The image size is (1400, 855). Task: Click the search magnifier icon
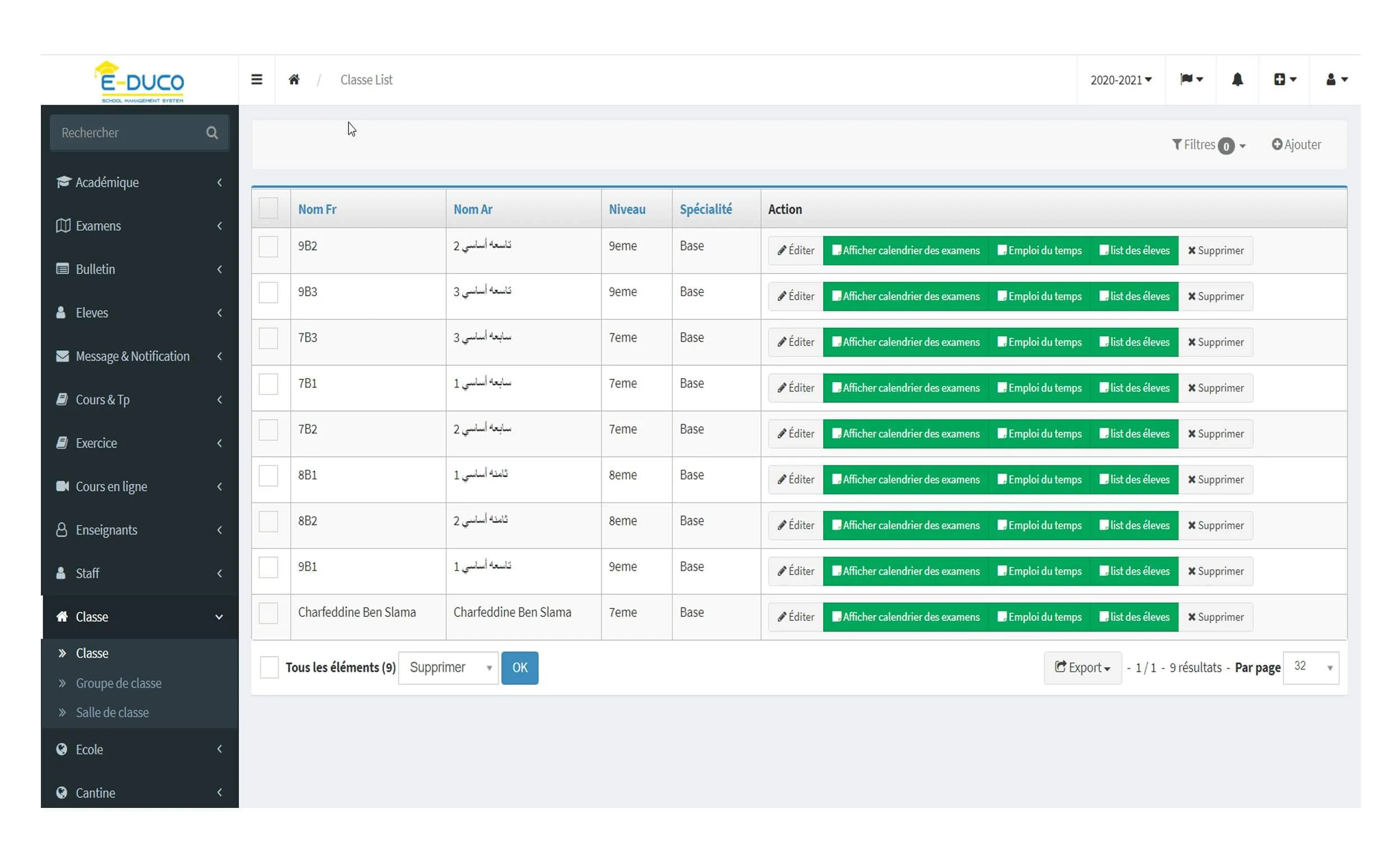click(x=212, y=132)
